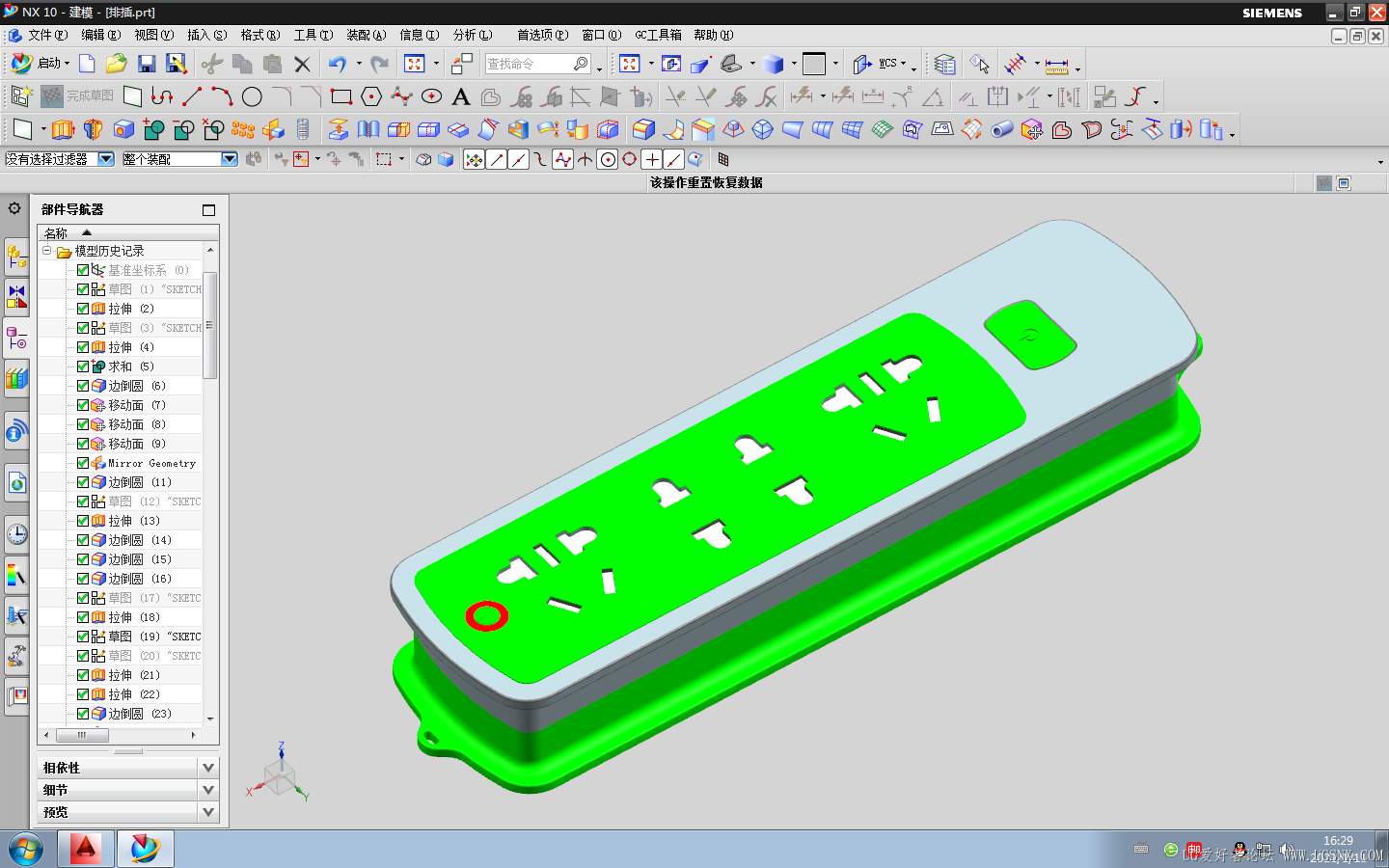1389x868 pixels.
Task: Click the Undo arrow icon
Action: (x=337, y=64)
